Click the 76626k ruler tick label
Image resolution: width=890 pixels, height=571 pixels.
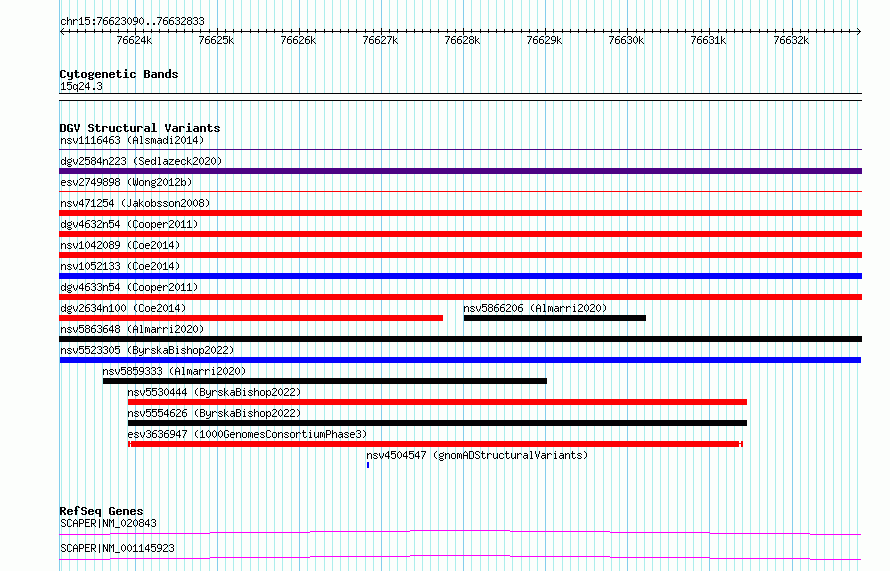coord(298,40)
